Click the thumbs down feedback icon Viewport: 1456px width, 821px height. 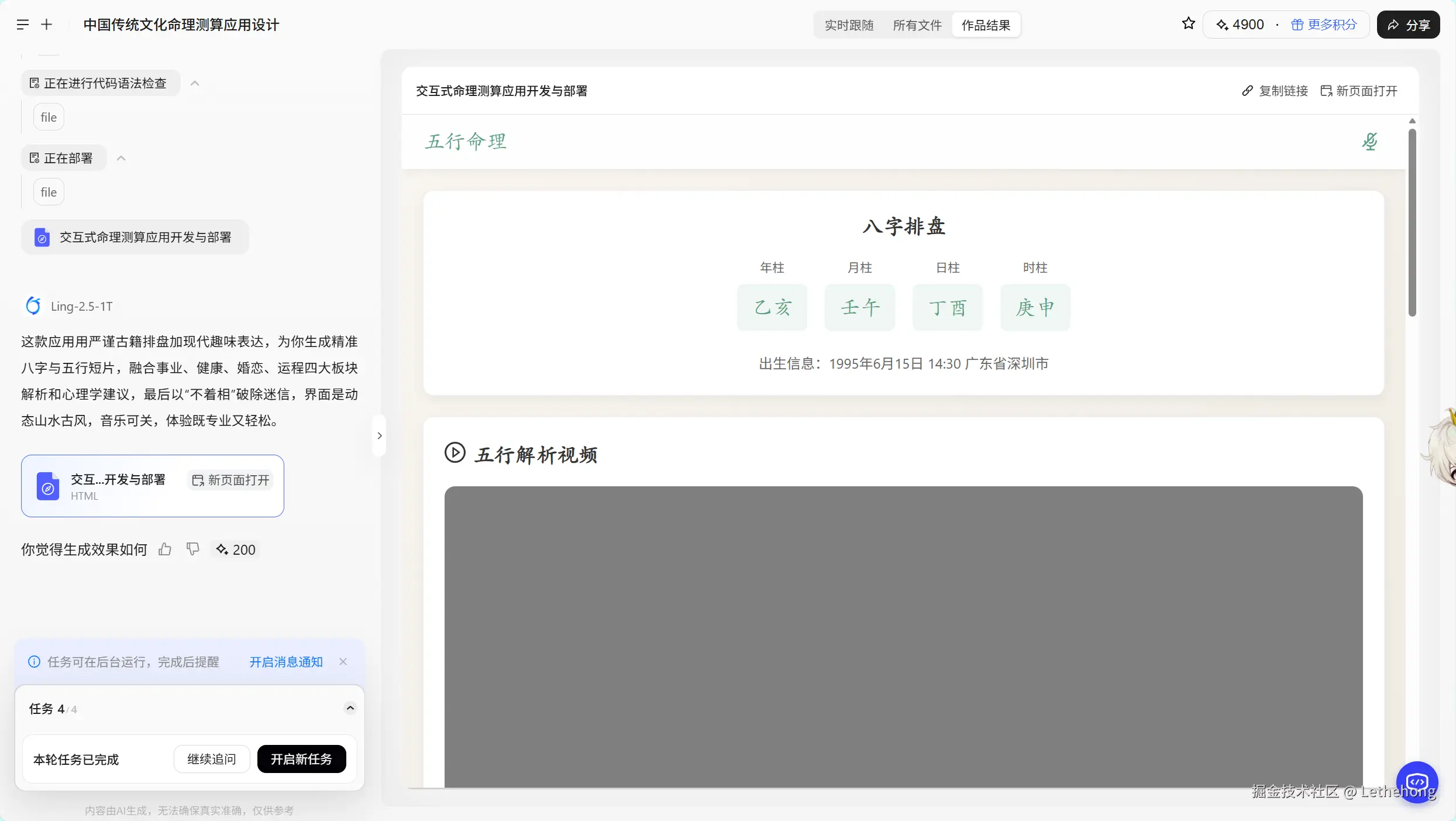pos(192,549)
